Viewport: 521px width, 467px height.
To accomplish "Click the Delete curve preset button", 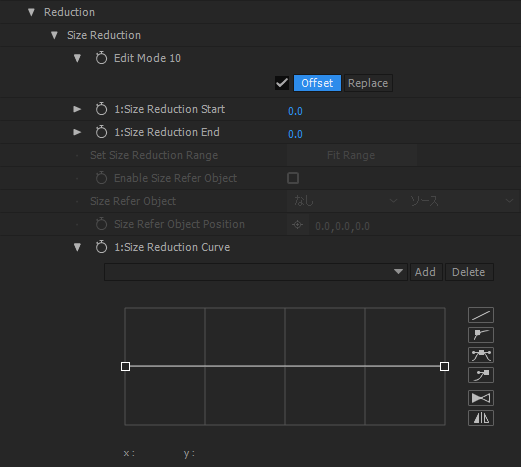I will coord(469,272).
